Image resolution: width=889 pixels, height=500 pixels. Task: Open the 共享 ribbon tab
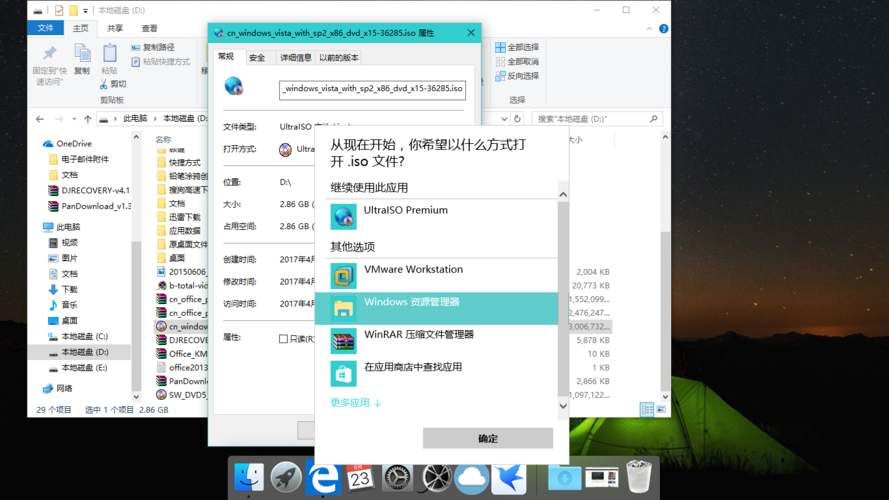115,28
